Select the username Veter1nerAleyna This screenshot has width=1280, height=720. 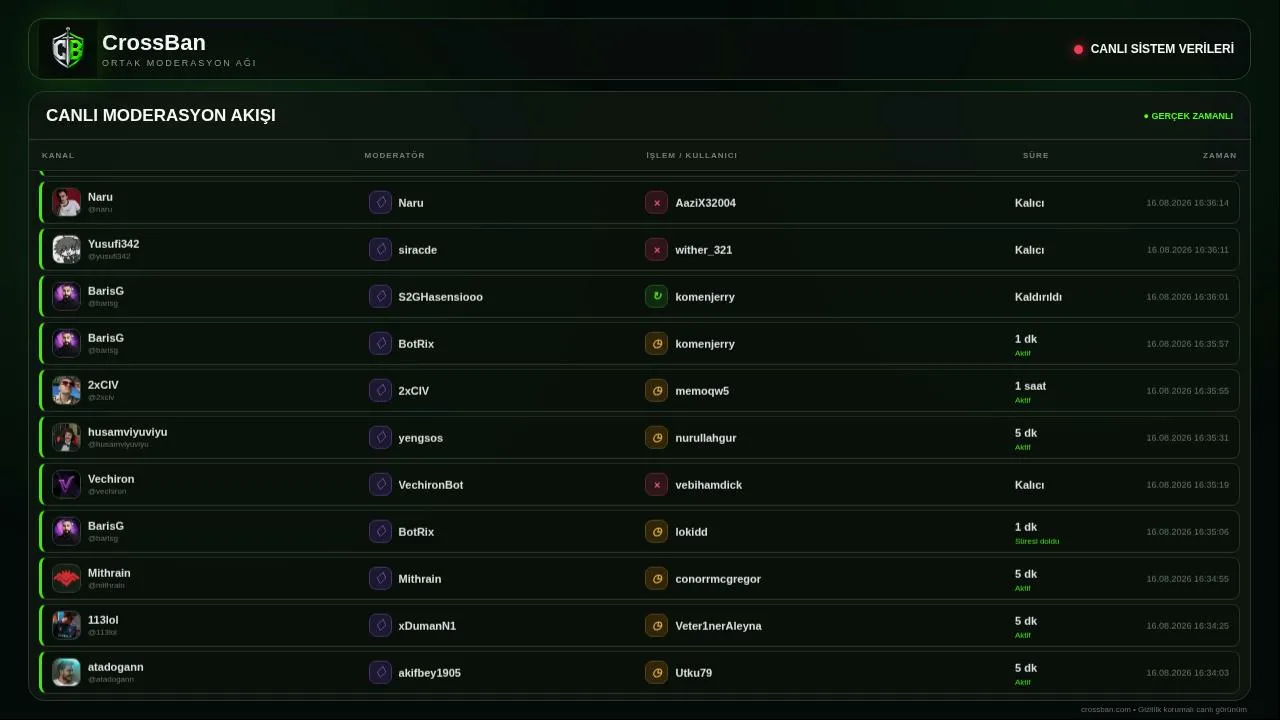pyautogui.click(x=718, y=626)
